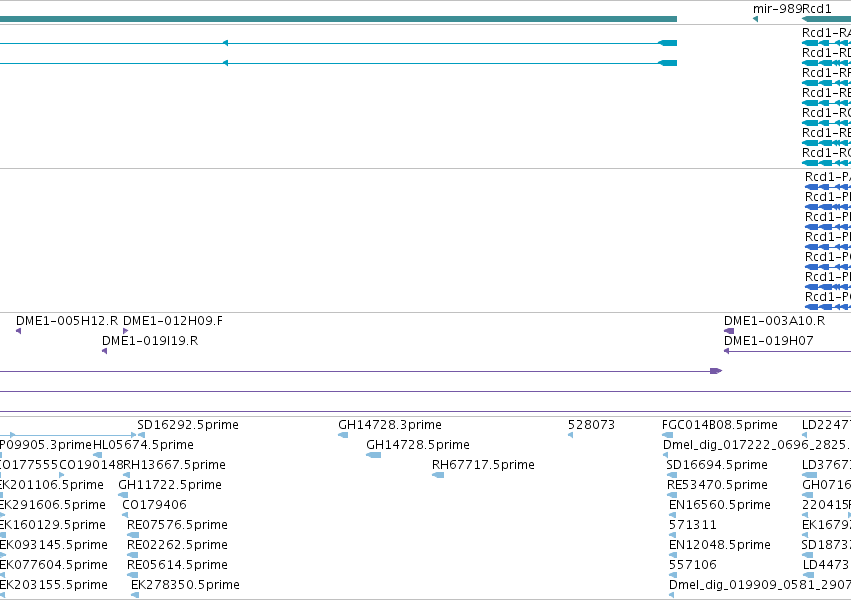Click the Rcd1 gene label
851x600 pixels.
click(817, 9)
